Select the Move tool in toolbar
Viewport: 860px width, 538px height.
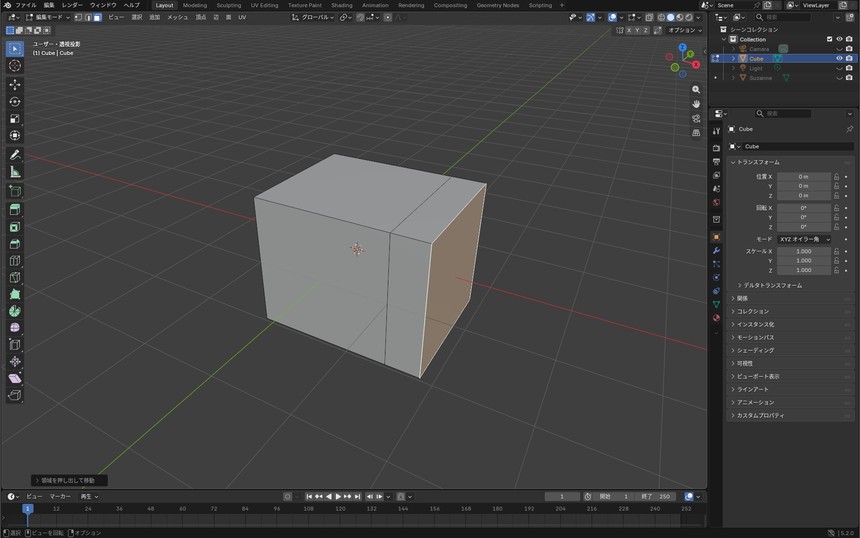[x=15, y=84]
